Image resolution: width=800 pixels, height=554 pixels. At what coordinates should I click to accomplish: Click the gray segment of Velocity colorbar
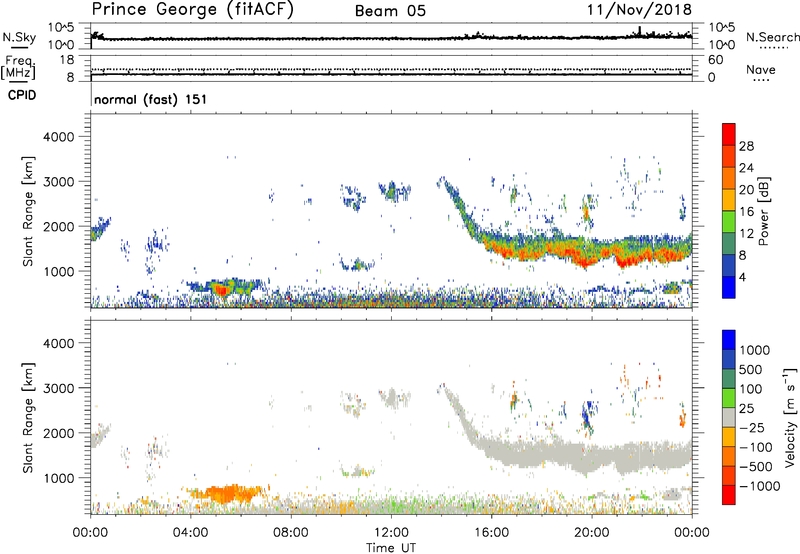(x=729, y=418)
